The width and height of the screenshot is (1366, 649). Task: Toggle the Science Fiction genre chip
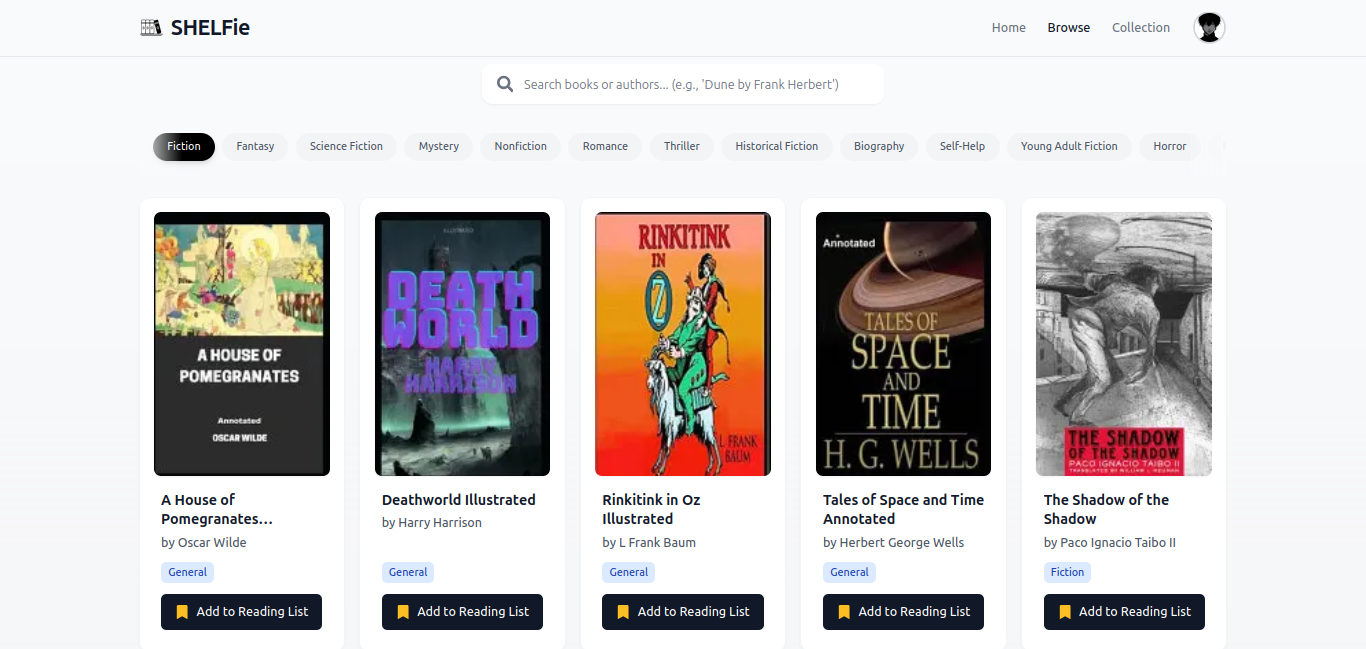coord(346,146)
